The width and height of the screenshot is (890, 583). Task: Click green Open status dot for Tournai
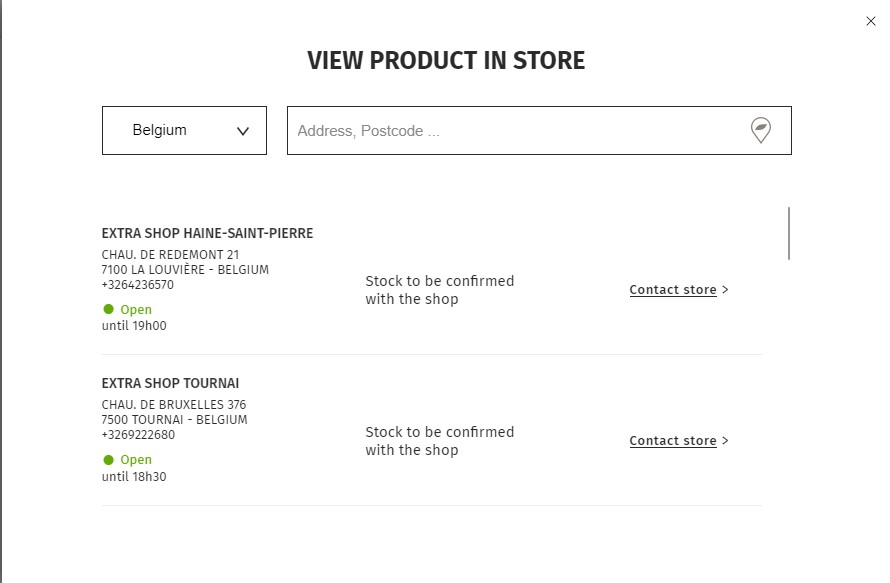pyautogui.click(x=108, y=459)
